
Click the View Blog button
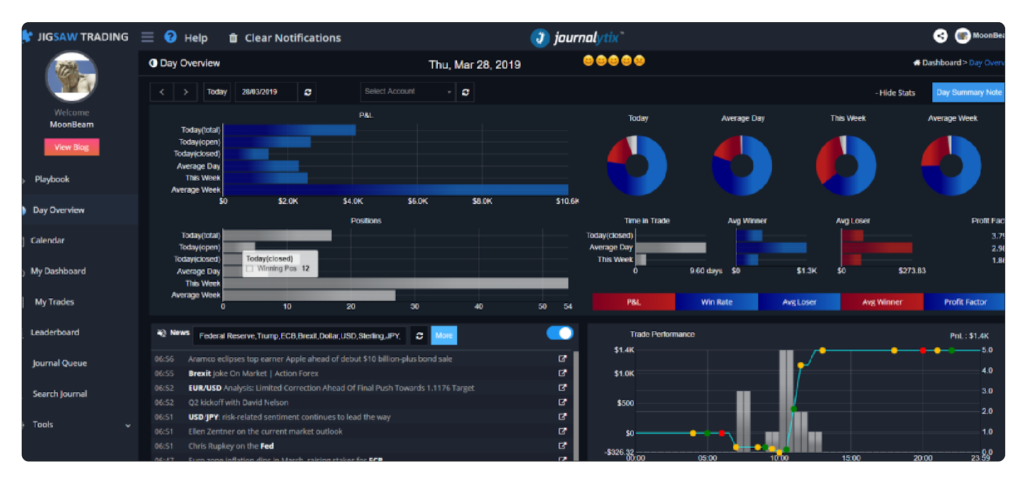click(x=71, y=147)
